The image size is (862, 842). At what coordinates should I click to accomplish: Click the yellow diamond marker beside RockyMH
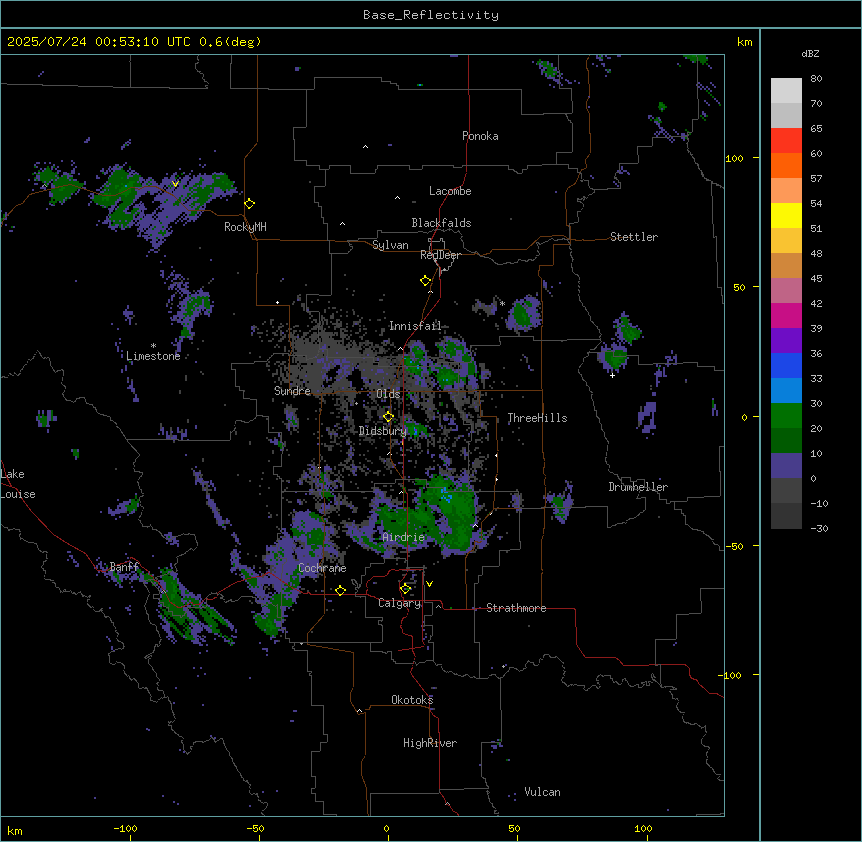coord(250,204)
